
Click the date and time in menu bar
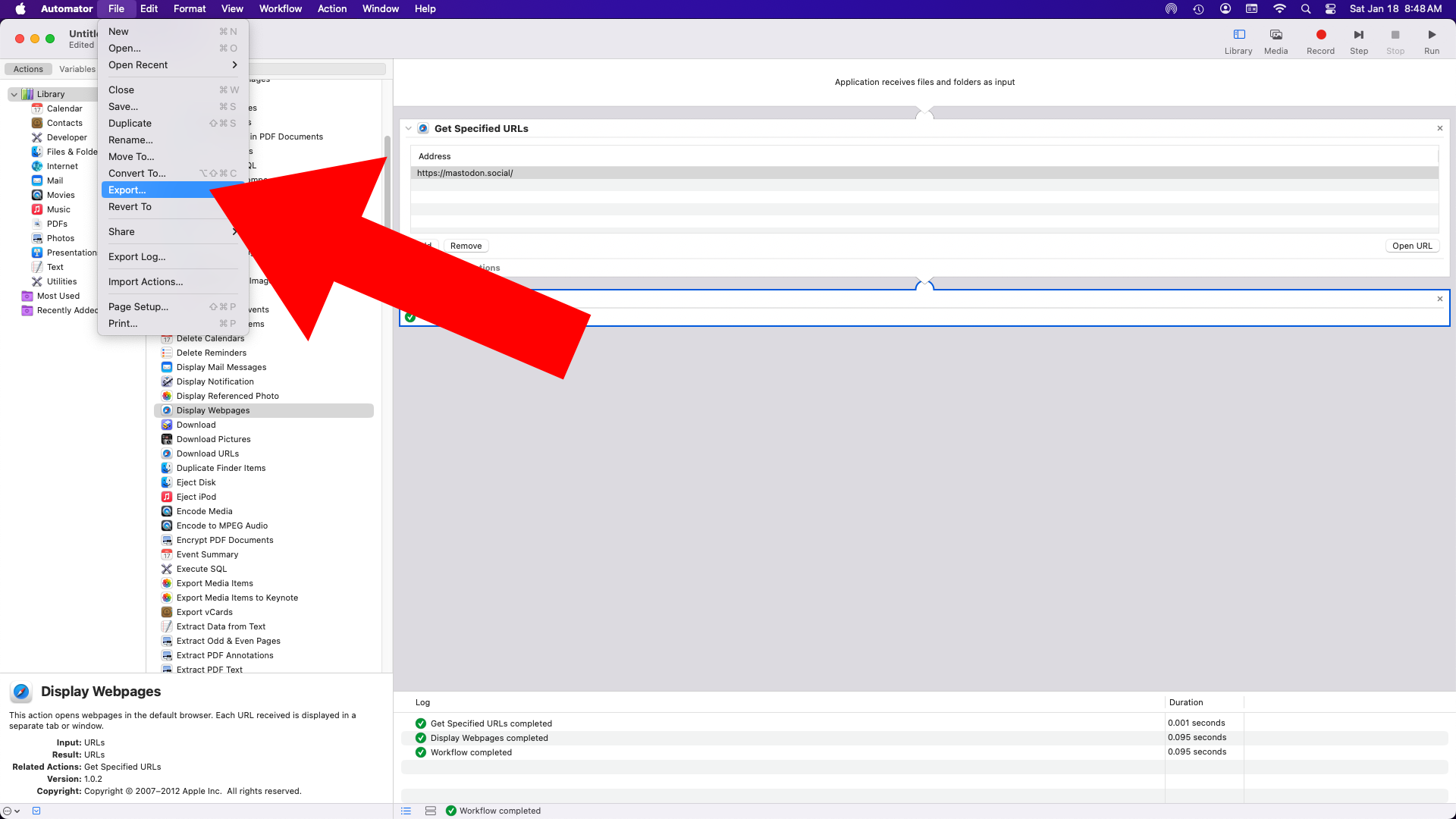pyautogui.click(x=1395, y=9)
